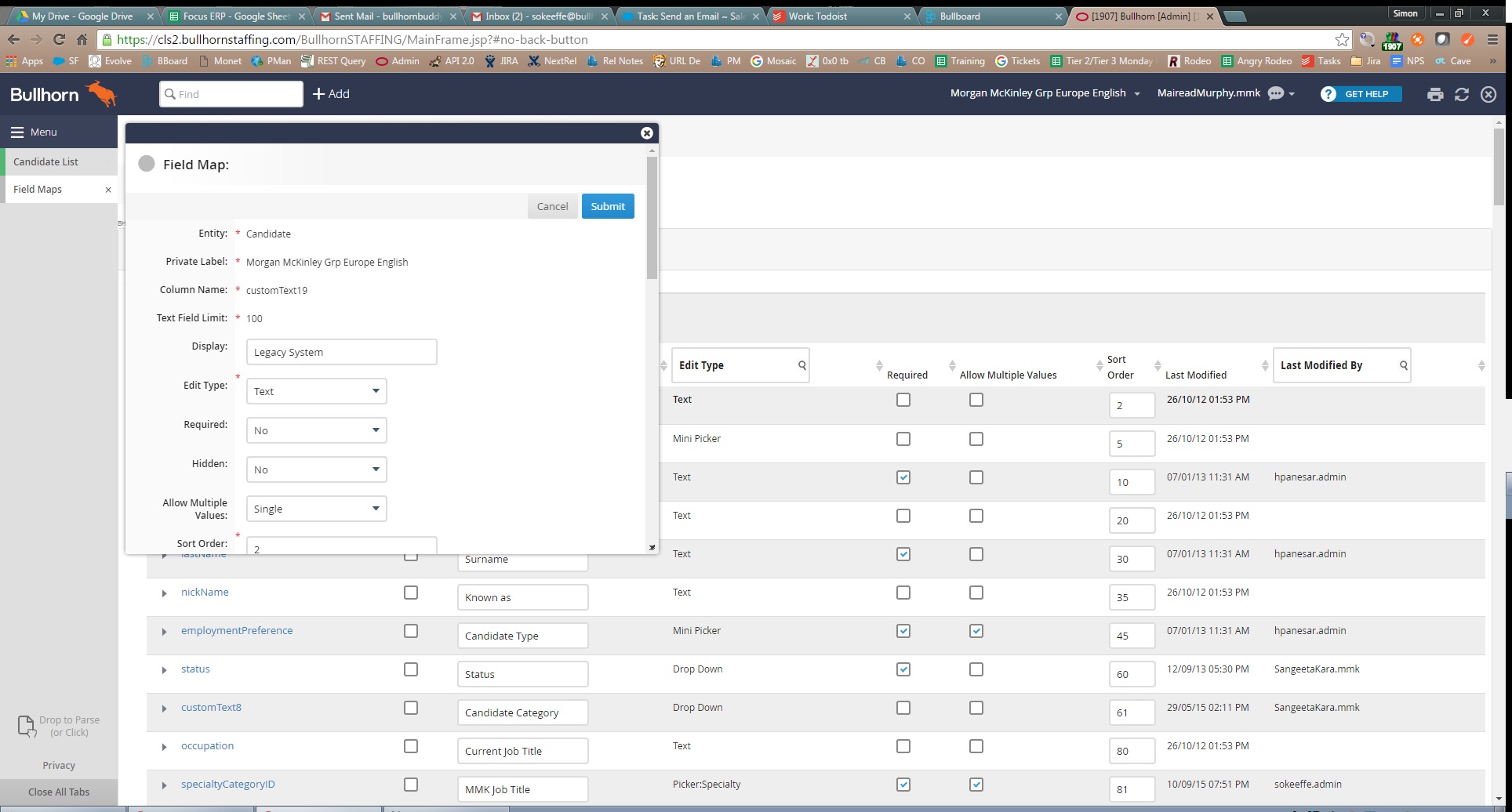Click the Last Modified By search icon
Image resolution: width=1512 pixels, height=812 pixels.
point(1404,365)
